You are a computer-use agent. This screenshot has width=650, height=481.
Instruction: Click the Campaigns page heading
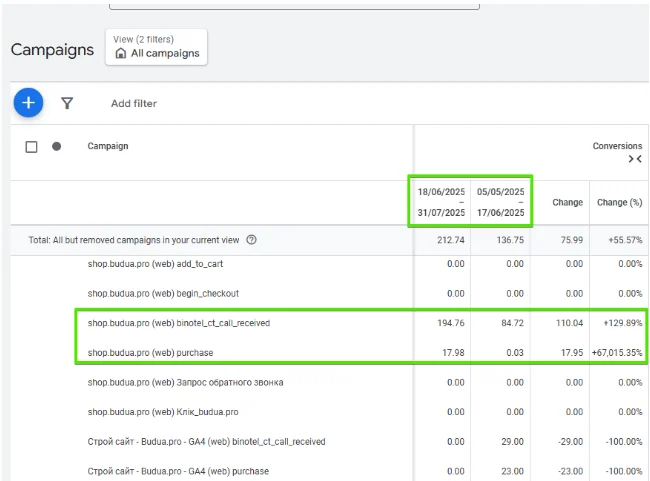click(52, 50)
